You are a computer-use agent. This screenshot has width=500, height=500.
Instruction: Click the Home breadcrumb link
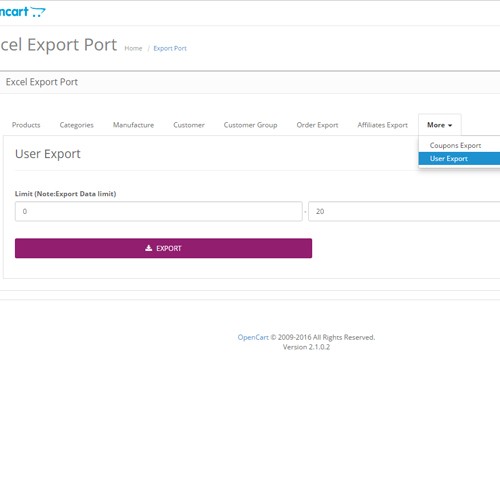tap(133, 48)
